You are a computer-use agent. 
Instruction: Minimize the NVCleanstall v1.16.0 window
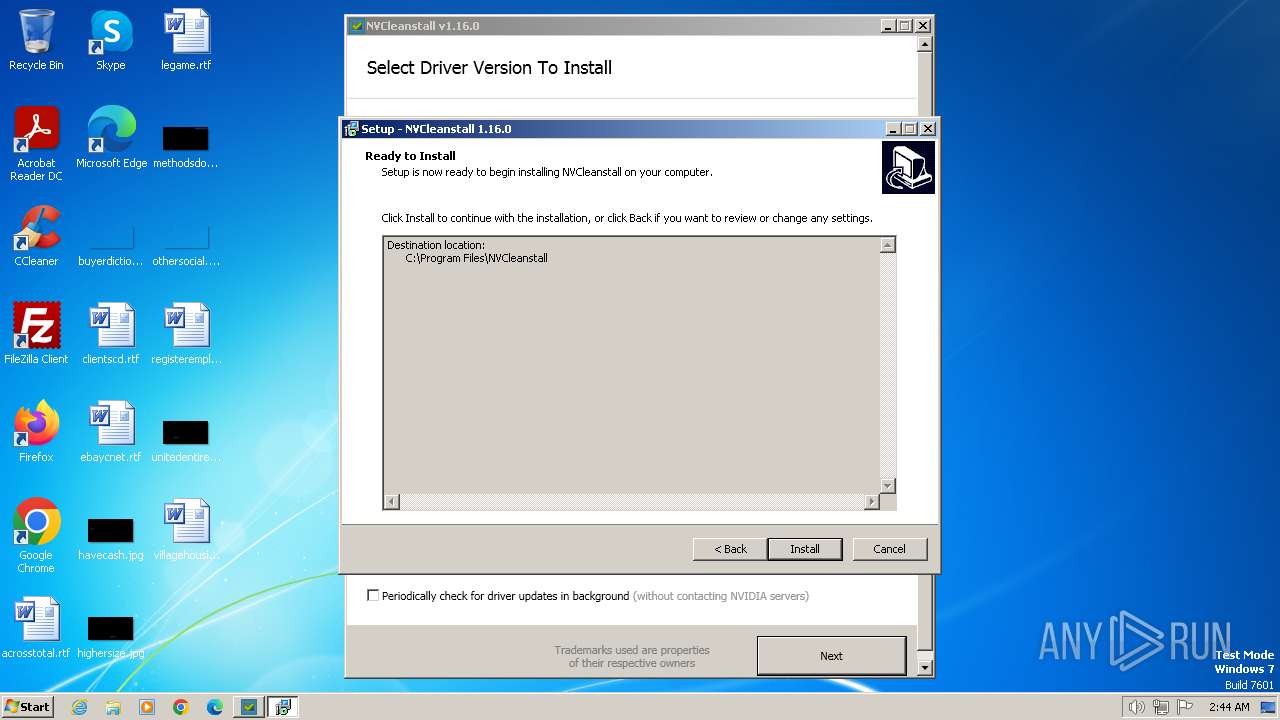point(888,26)
